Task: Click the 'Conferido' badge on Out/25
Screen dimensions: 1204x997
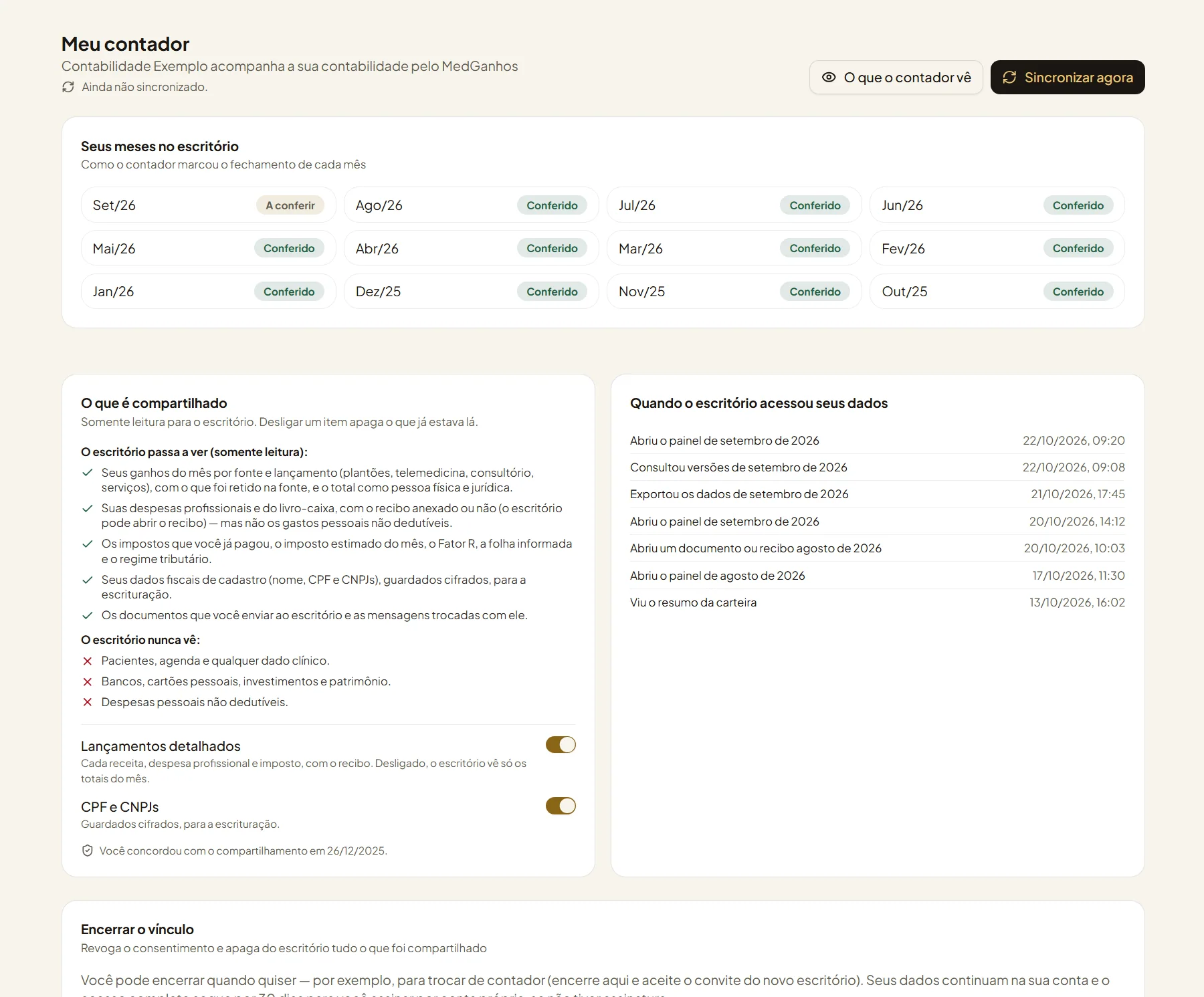Action: pyautogui.click(x=1078, y=292)
